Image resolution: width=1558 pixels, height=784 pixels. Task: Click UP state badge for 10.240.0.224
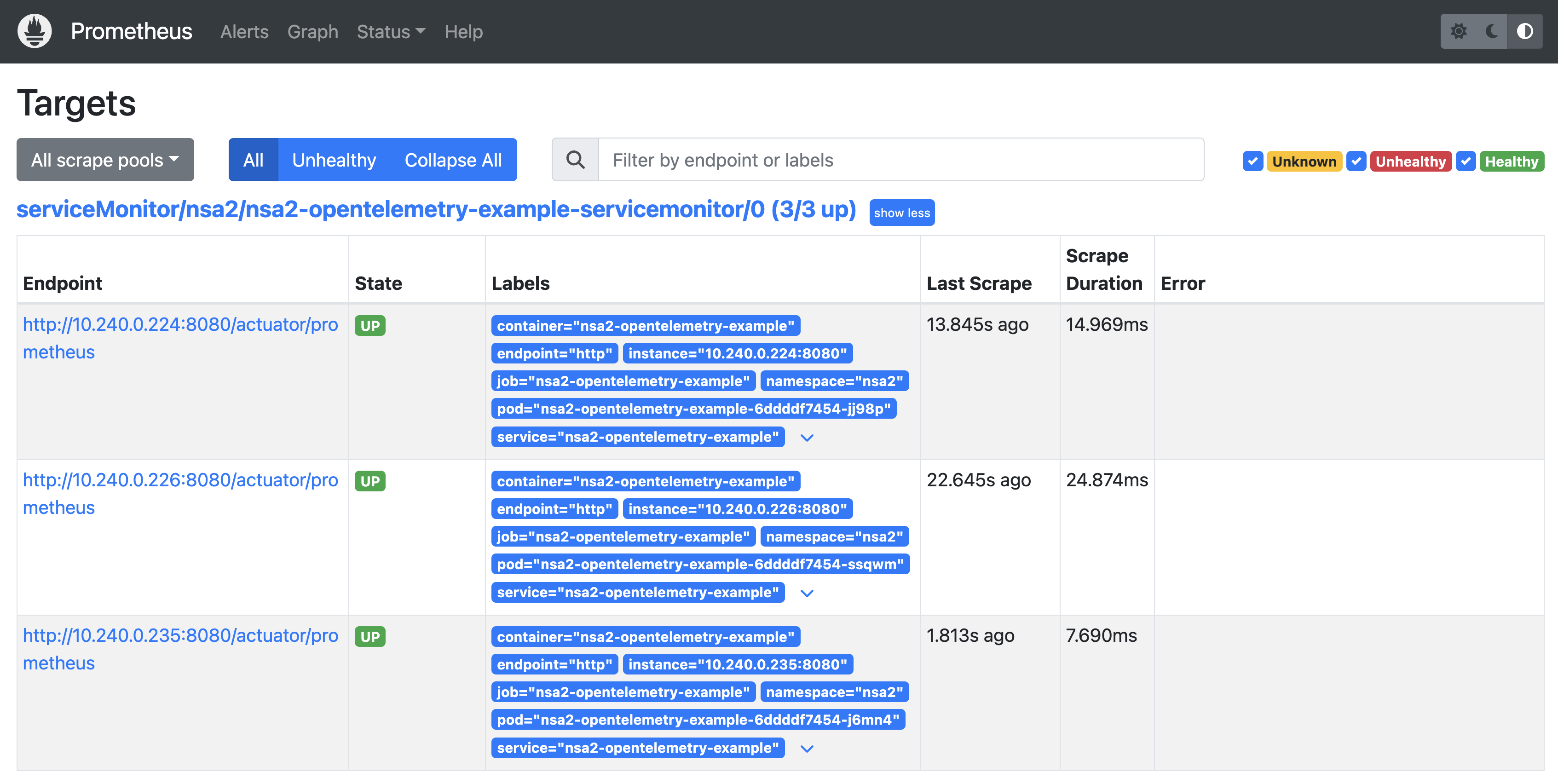[x=370, y=326]
